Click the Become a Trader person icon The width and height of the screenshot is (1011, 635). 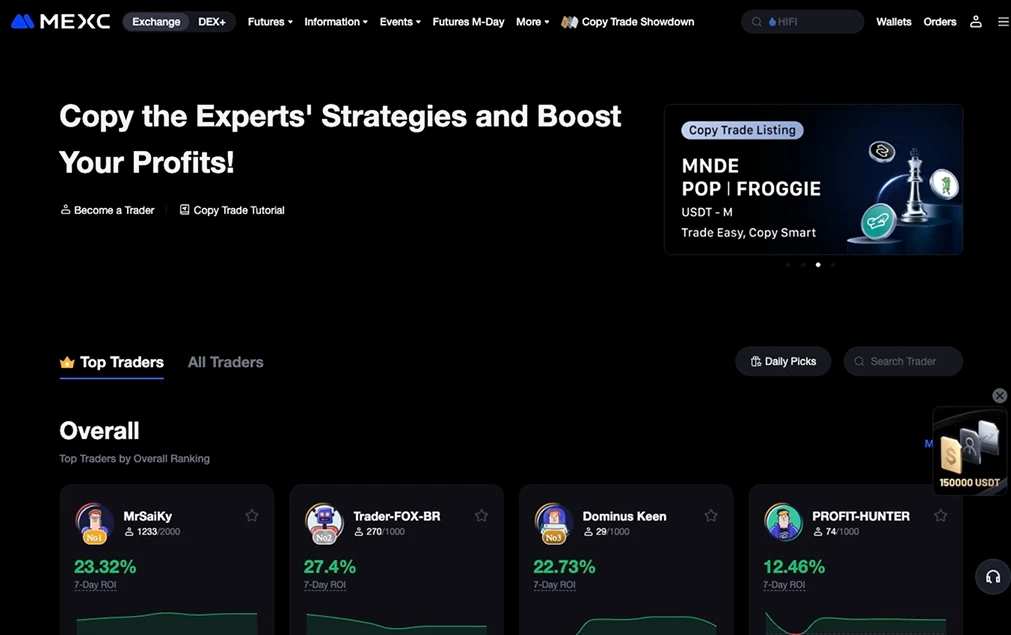tap(65, 210)
